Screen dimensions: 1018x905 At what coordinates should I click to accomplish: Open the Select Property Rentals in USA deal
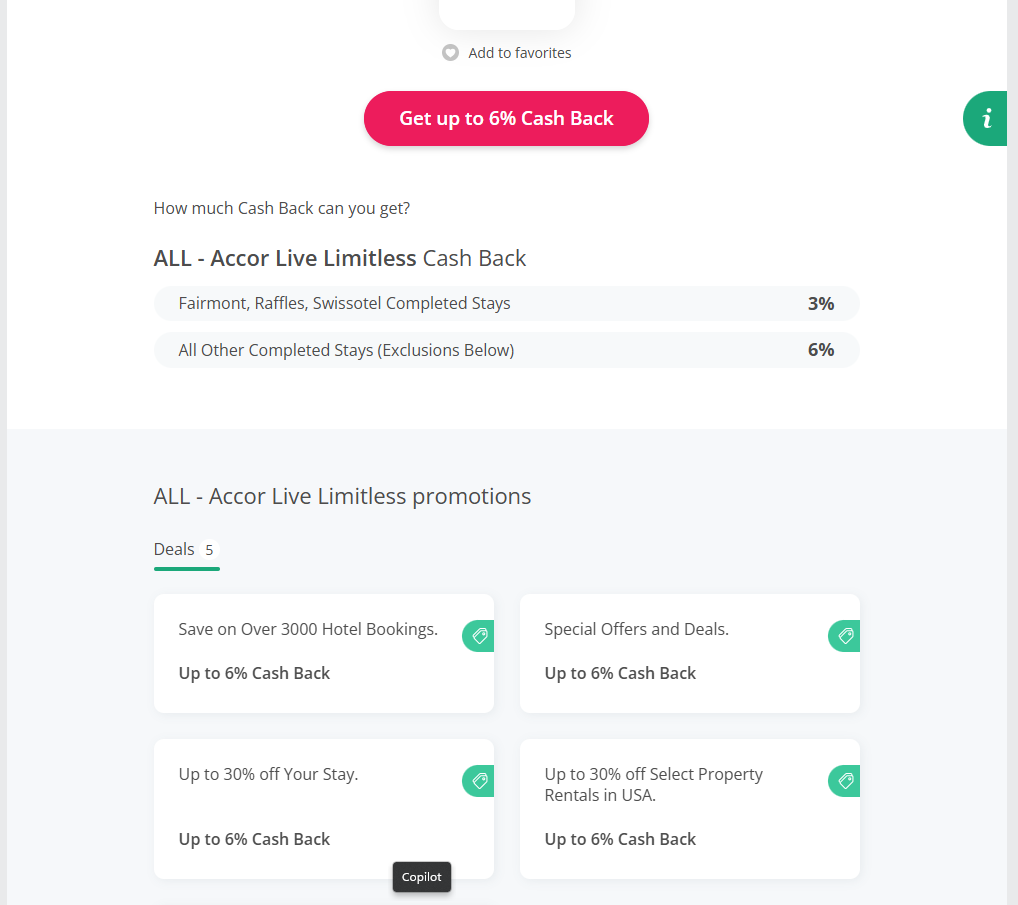653,785
